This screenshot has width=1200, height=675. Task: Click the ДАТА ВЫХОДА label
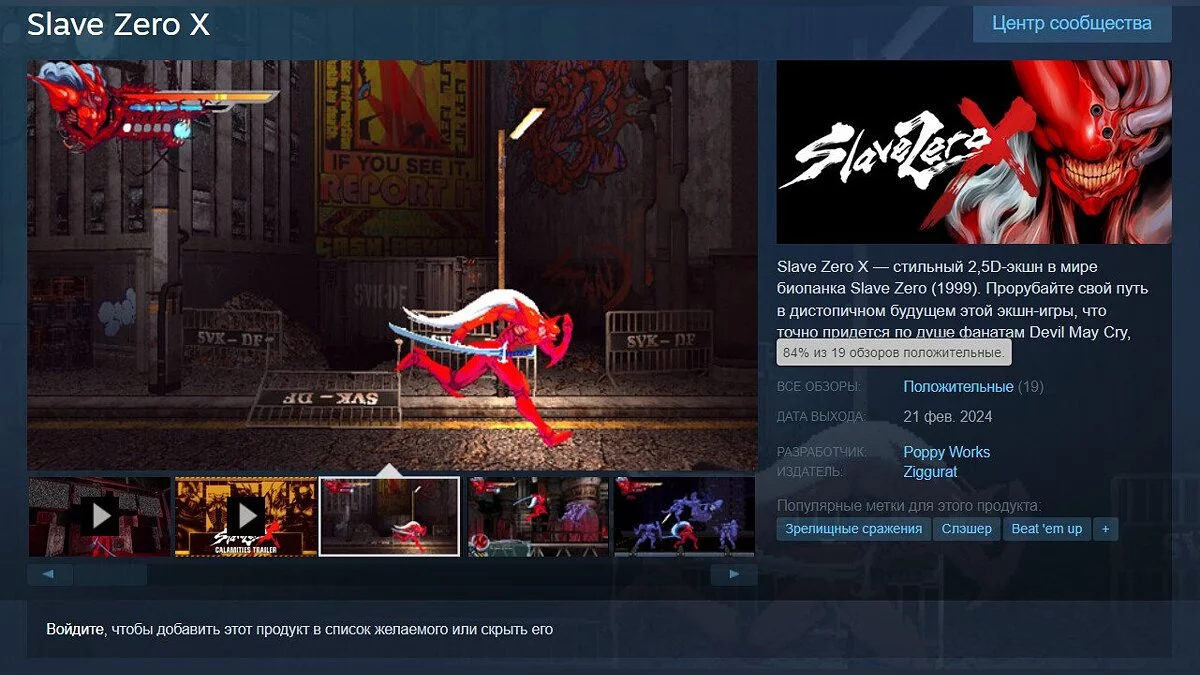point(822,417)
